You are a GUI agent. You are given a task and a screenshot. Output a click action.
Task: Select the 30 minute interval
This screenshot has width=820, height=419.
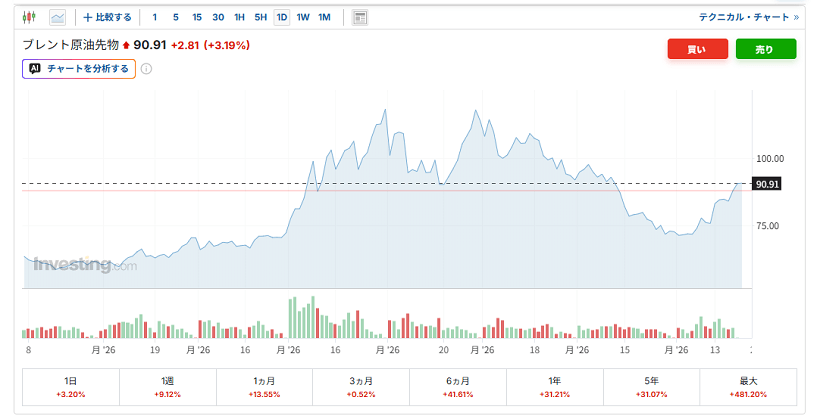click(x=218, y=17)
